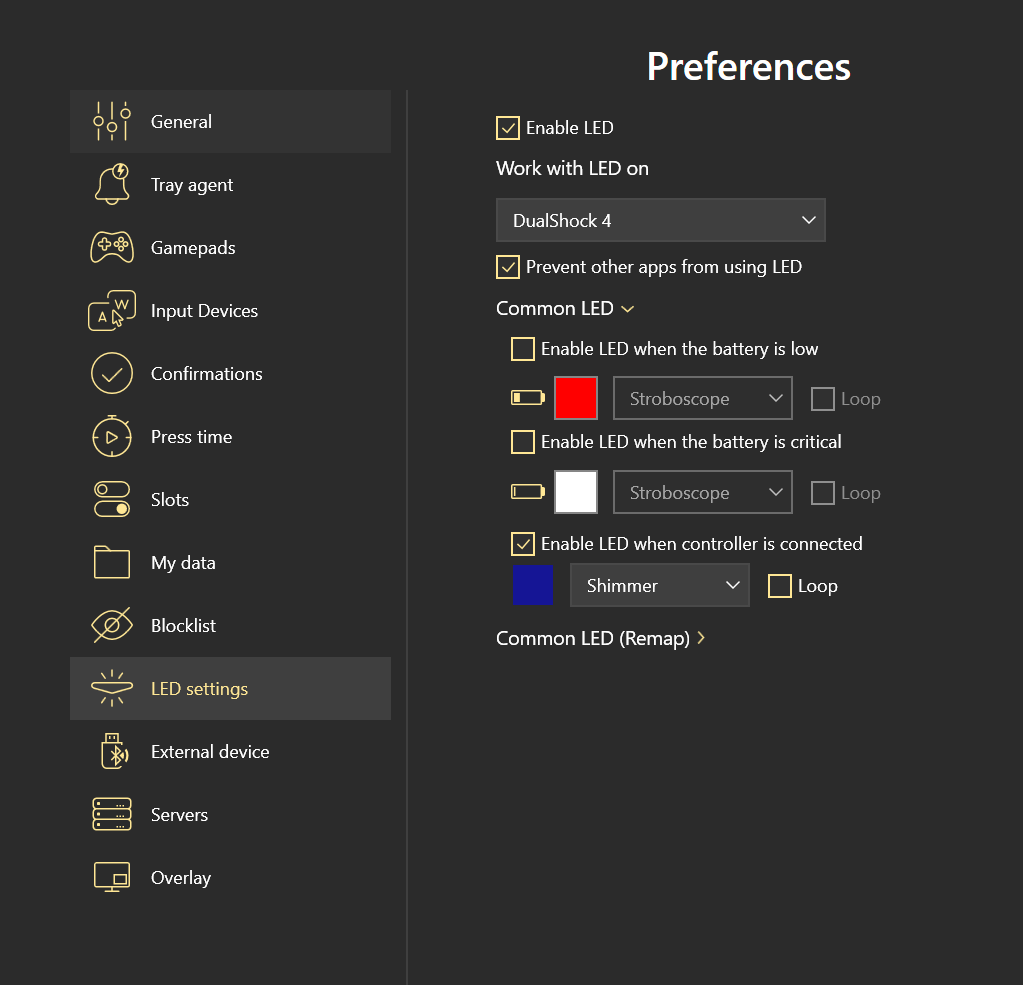Open the DualShock 4 device dropdown
The image size is (1023, 985).
click(660, 221)
